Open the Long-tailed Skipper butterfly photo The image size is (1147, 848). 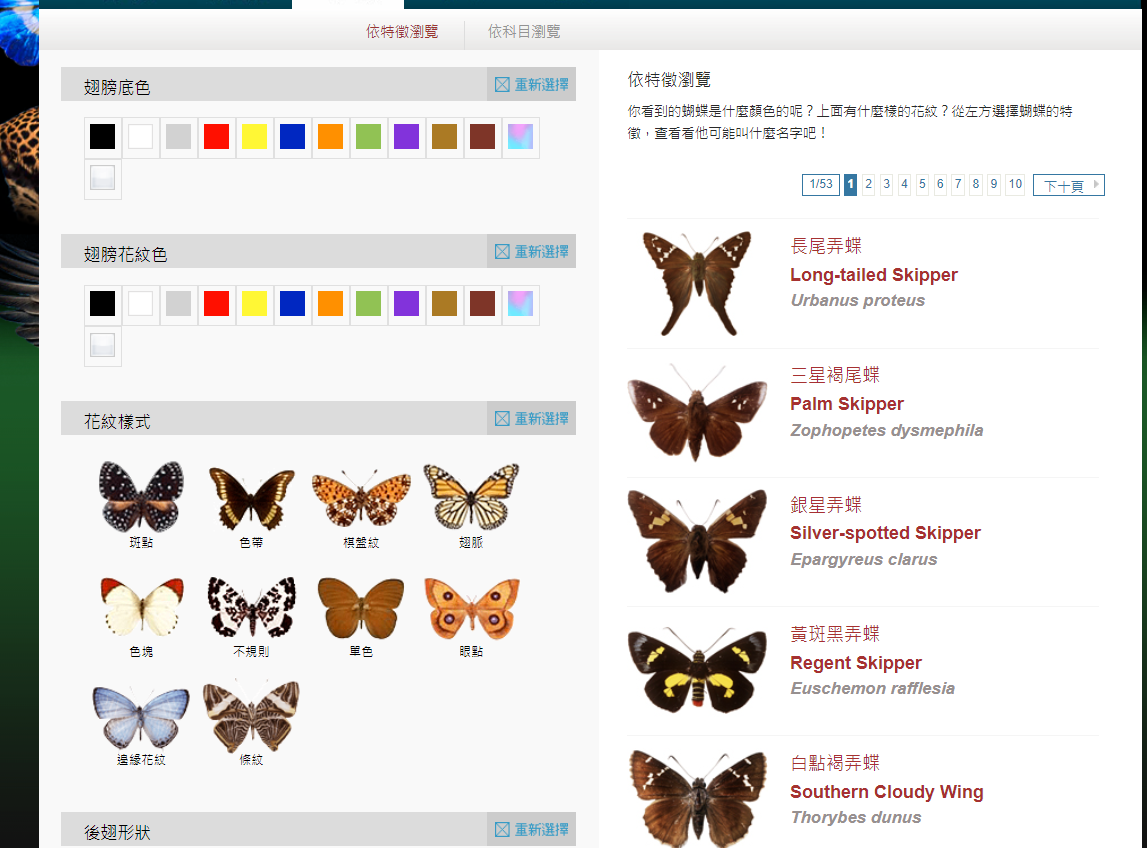[x=697, y=283]
